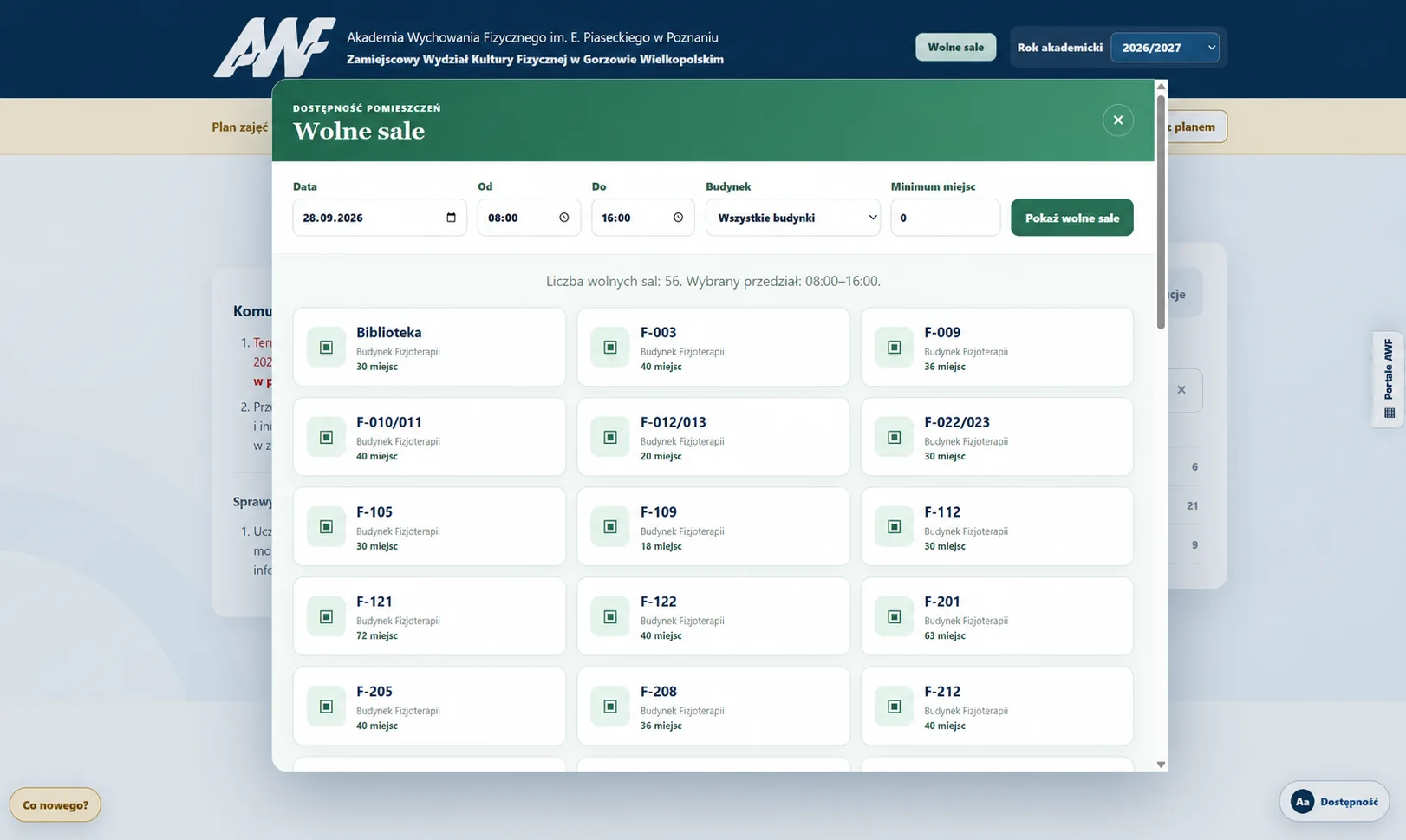The width and height of the screenshot is (1406, 840).
Task: Open the calendar picker in the Data field
Action: (x=451, y=218)
